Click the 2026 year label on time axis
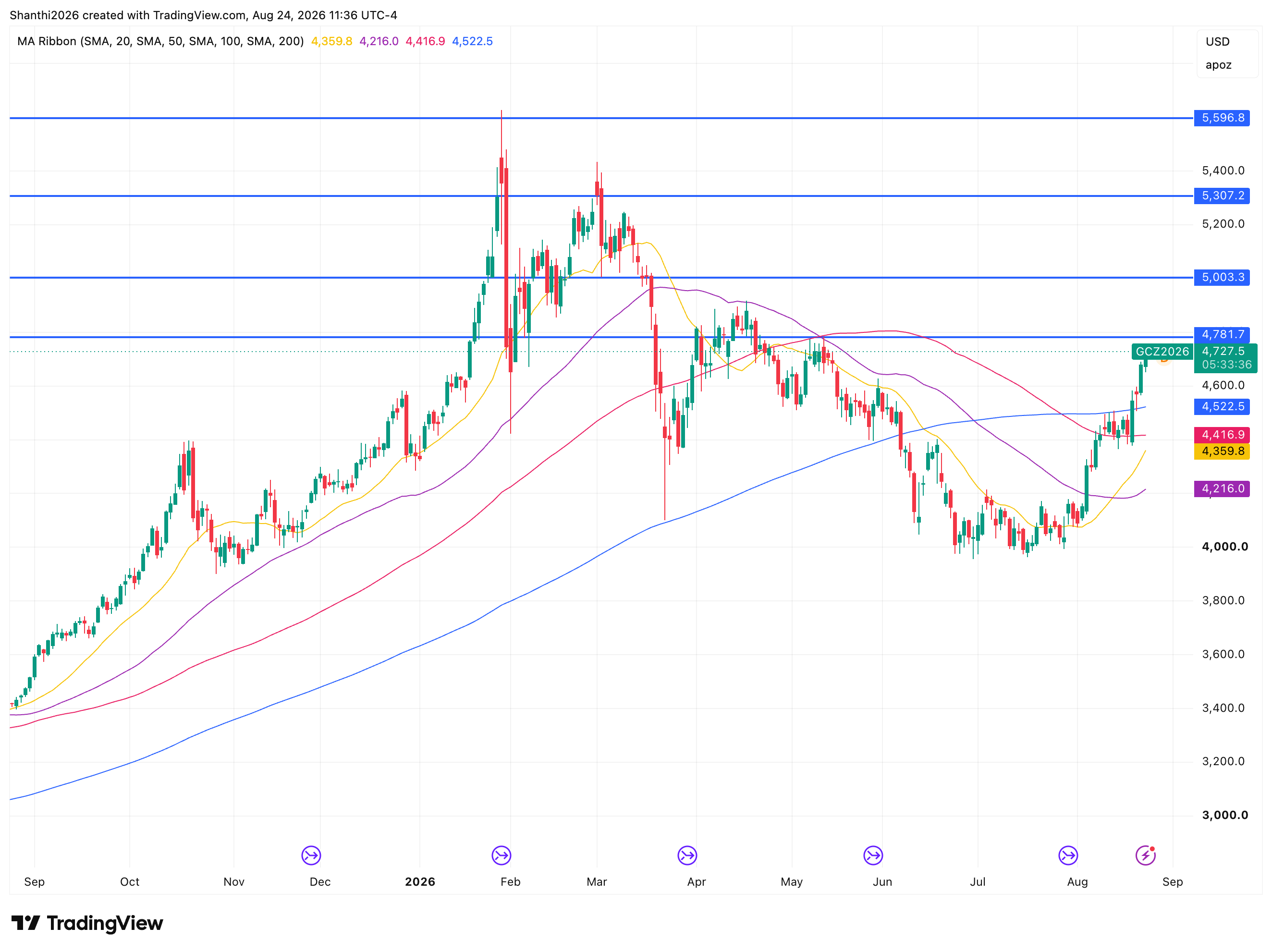1272x952 pixels. pyautogui.click(x=420, y=882)
